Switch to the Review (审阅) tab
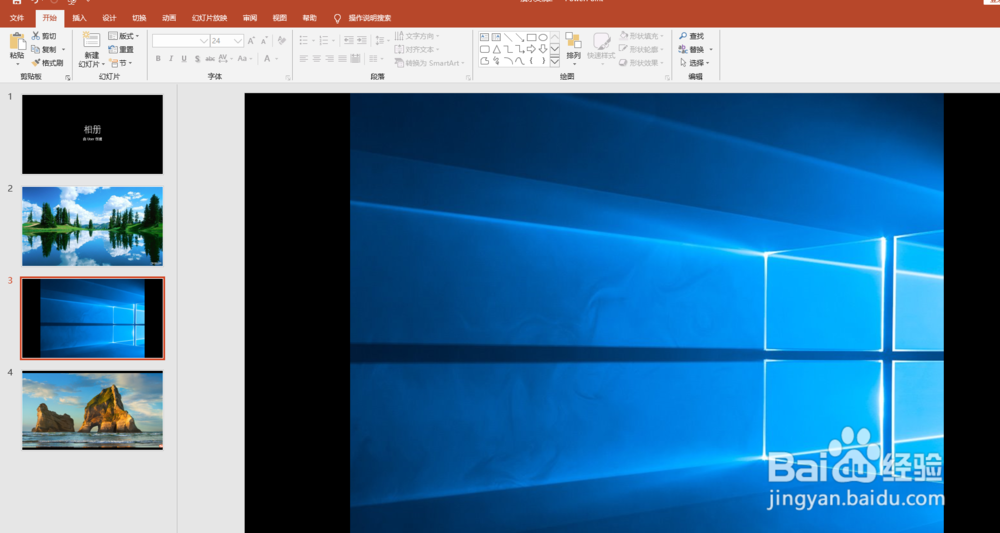Image resolution: width=1000 pixels, height=533 pixels. pyautogui.click(x=250, y=18)
